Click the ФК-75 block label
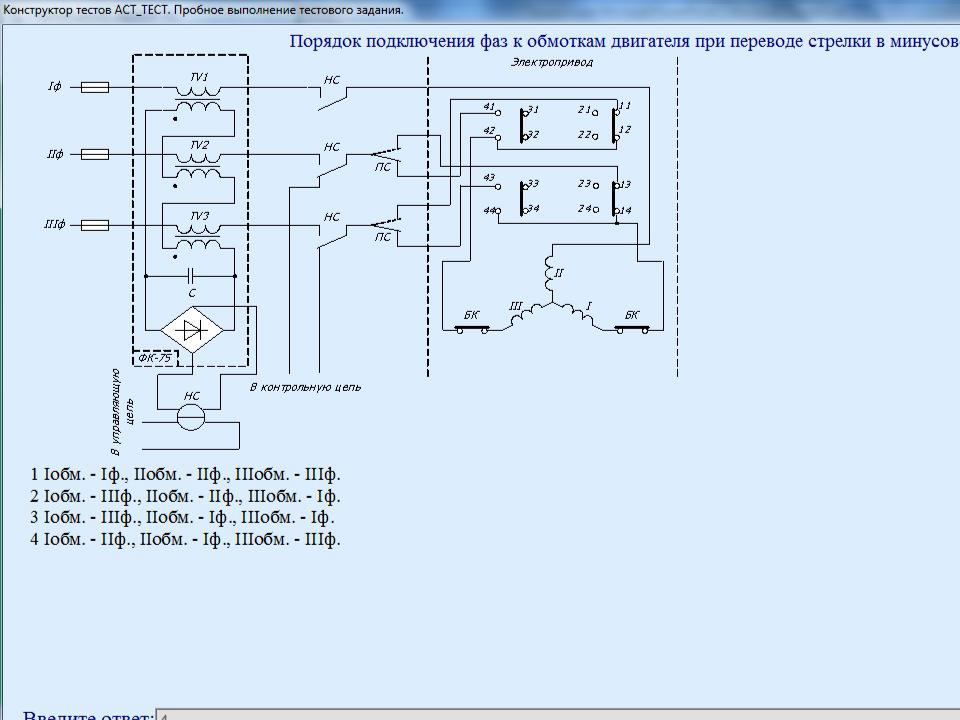 pos(154,358)
